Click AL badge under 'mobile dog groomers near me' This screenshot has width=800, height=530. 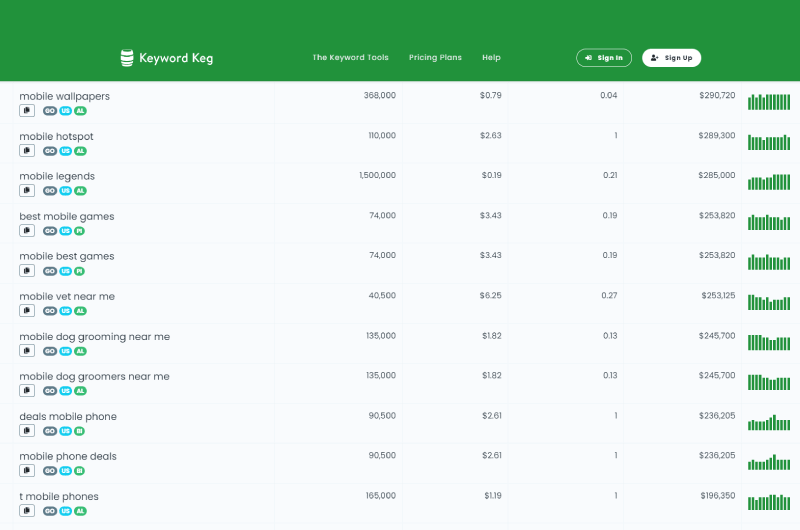[x=80, y=391]
